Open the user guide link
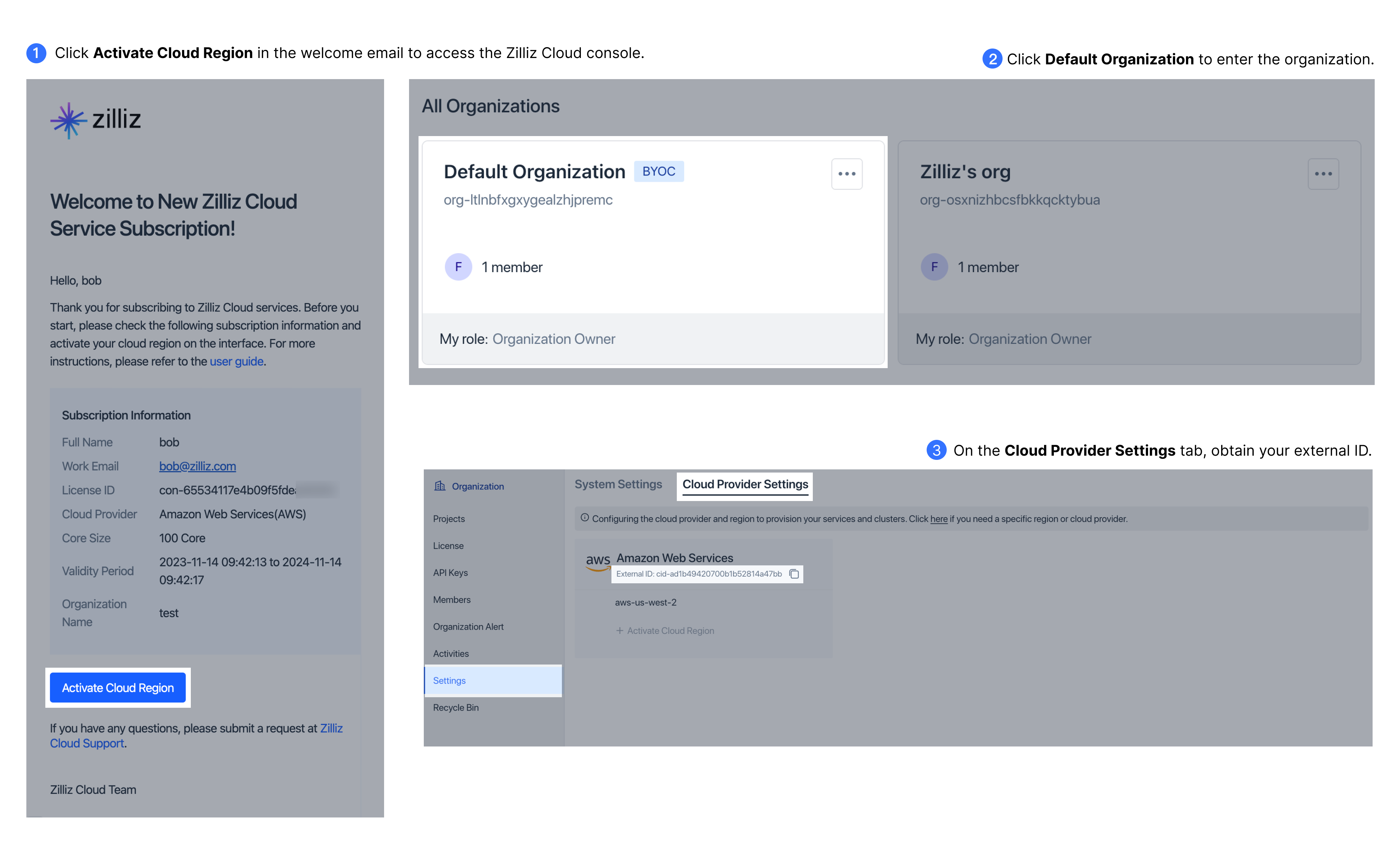Screen dimensions: 1400x847 236,361
